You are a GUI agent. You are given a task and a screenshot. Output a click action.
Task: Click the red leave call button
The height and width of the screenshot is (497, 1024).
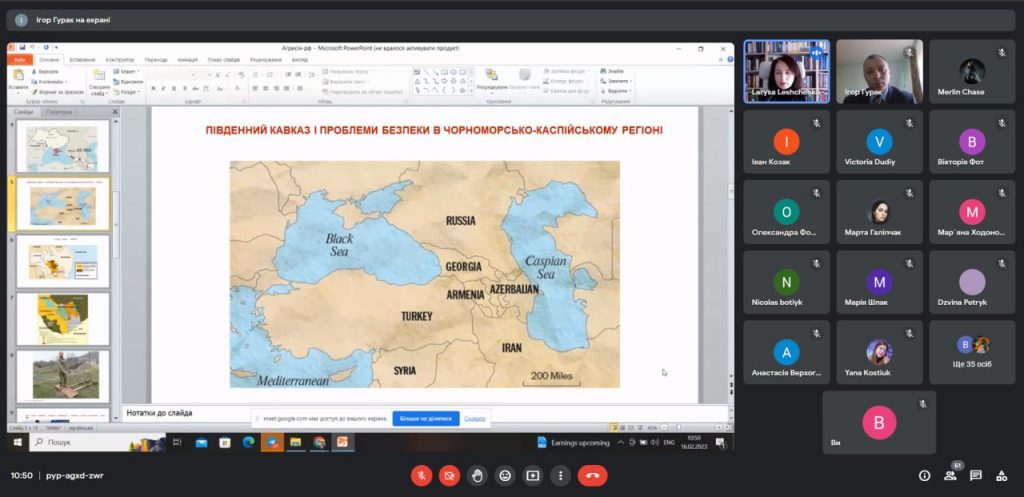592,476
